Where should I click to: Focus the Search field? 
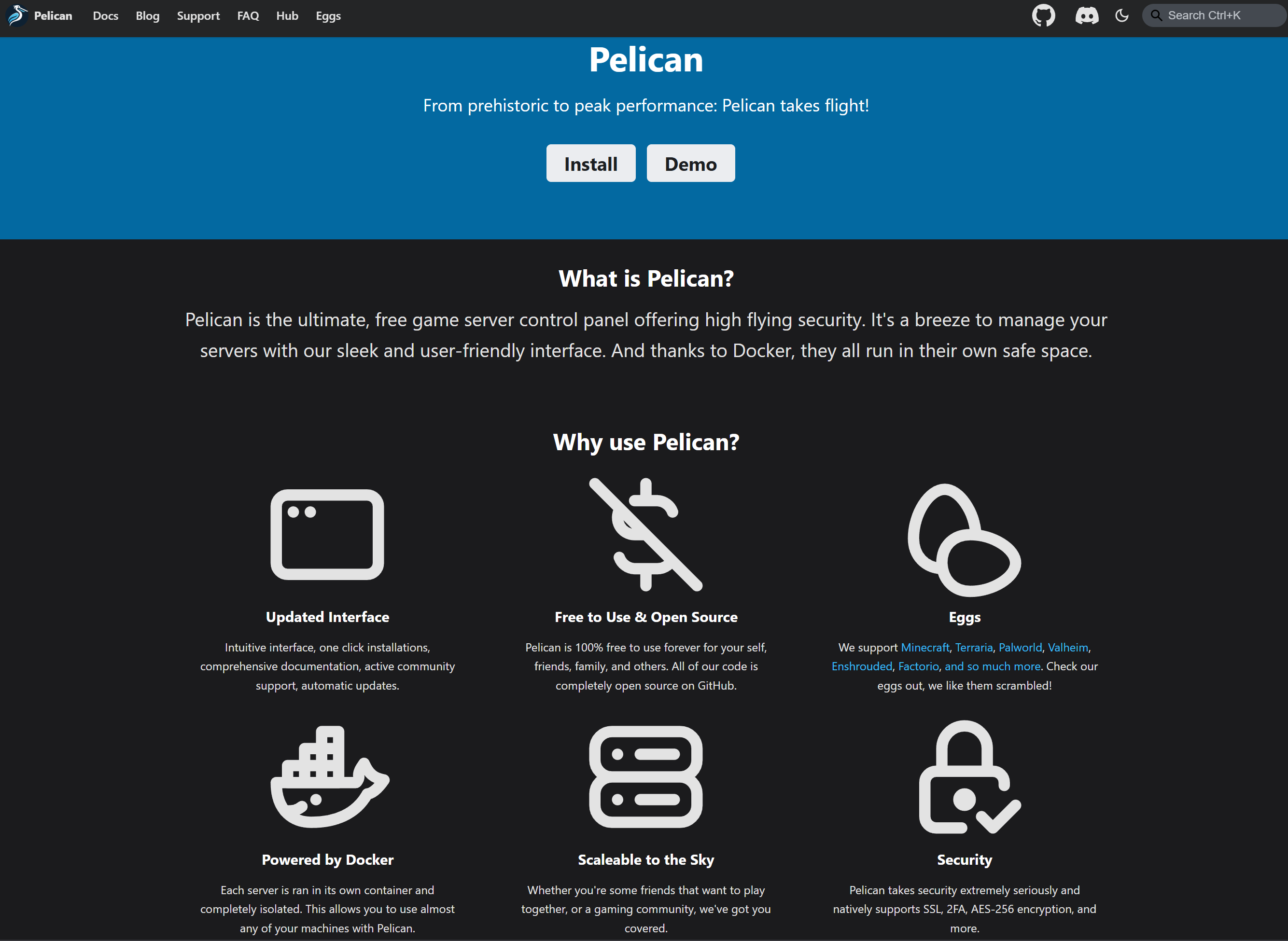click(1214, 15)
